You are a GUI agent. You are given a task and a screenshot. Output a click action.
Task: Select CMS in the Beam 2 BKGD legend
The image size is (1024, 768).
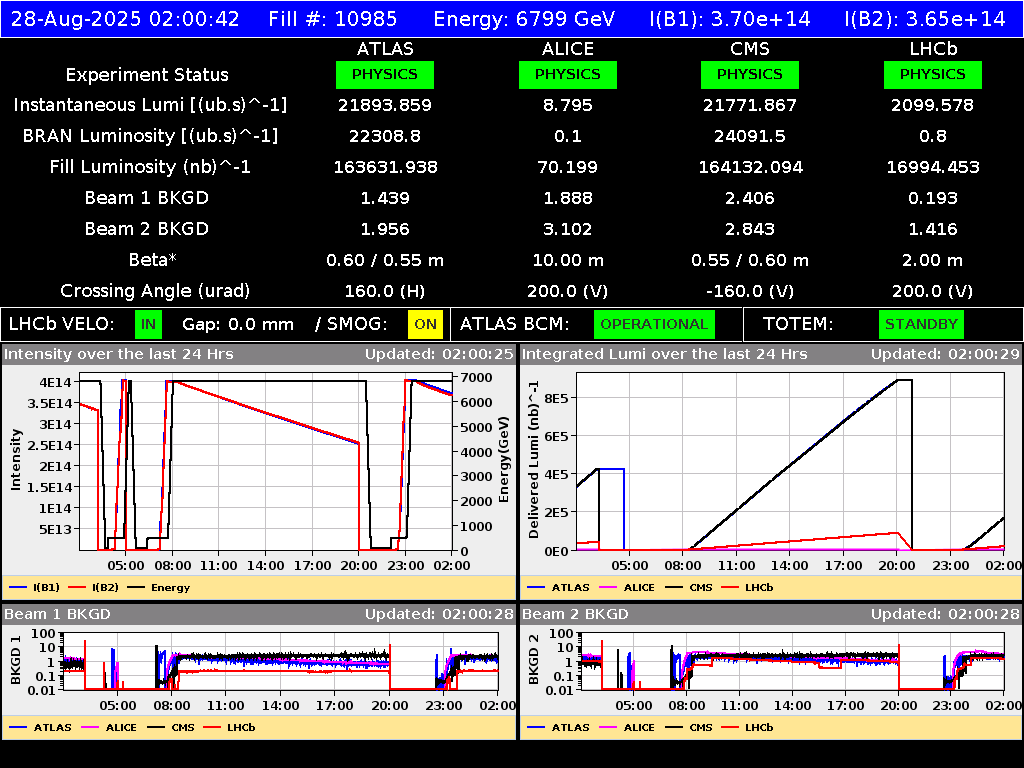point(701,727)
